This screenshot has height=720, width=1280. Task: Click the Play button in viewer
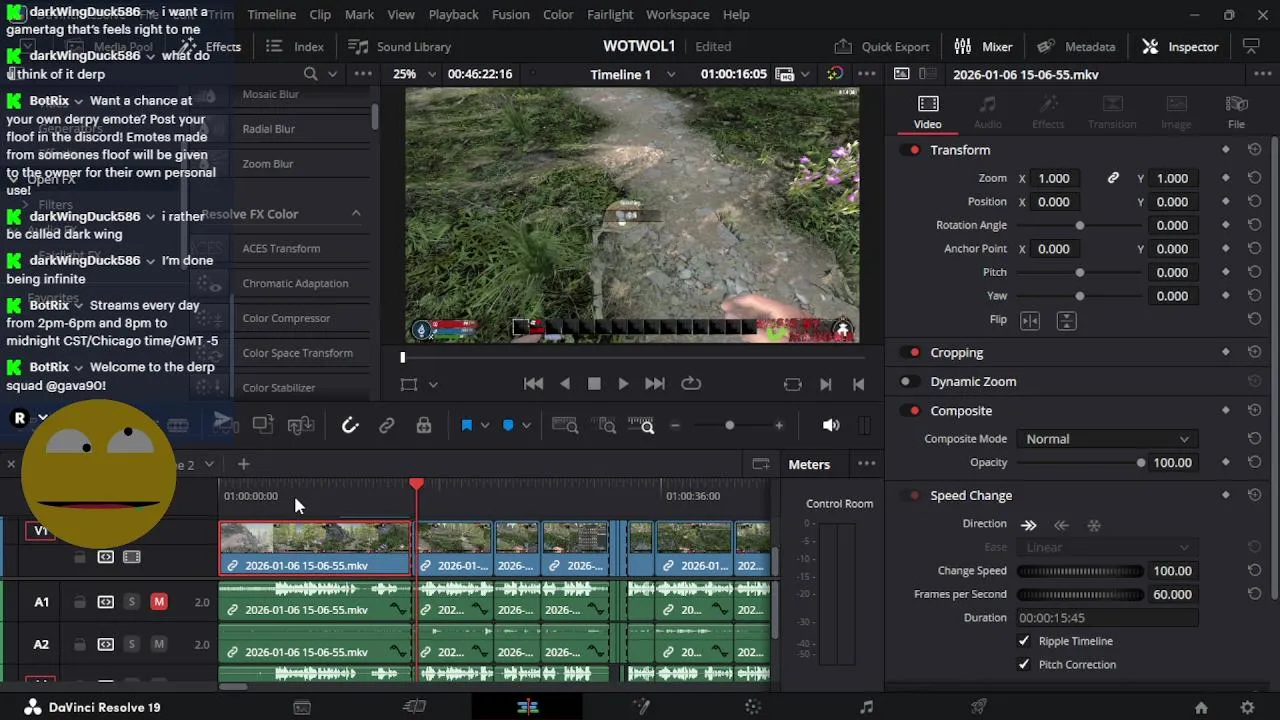point(623,384)
